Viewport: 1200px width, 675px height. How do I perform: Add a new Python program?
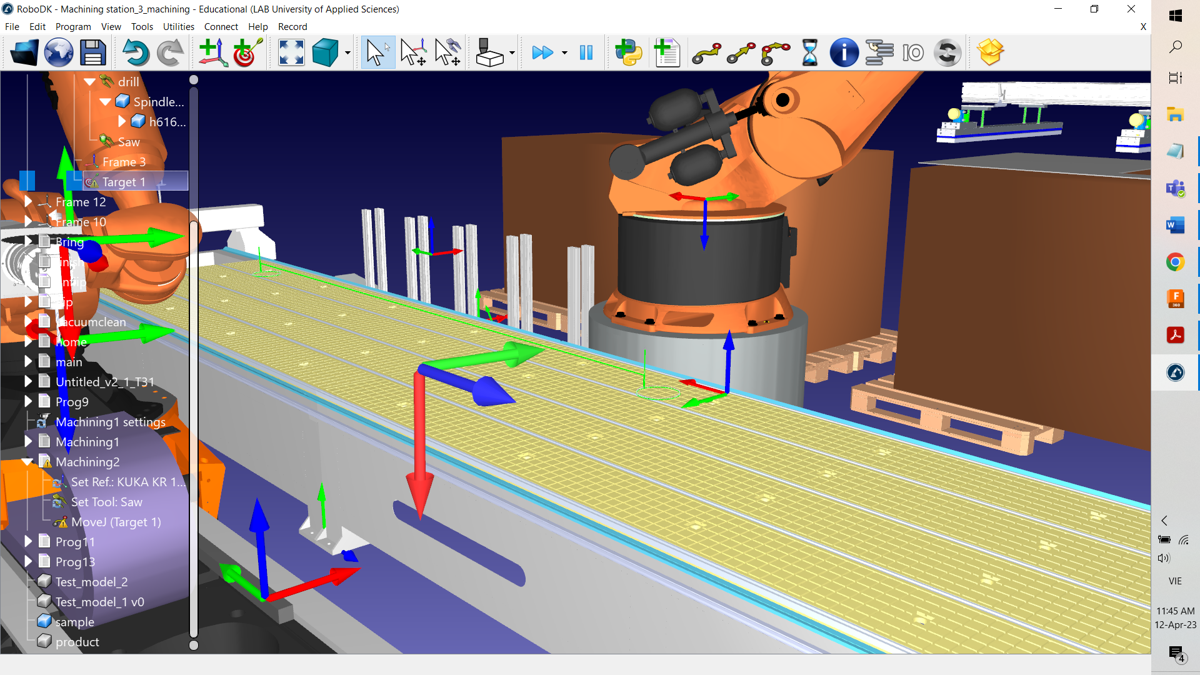pyautogui.click(x=629, y=52)
